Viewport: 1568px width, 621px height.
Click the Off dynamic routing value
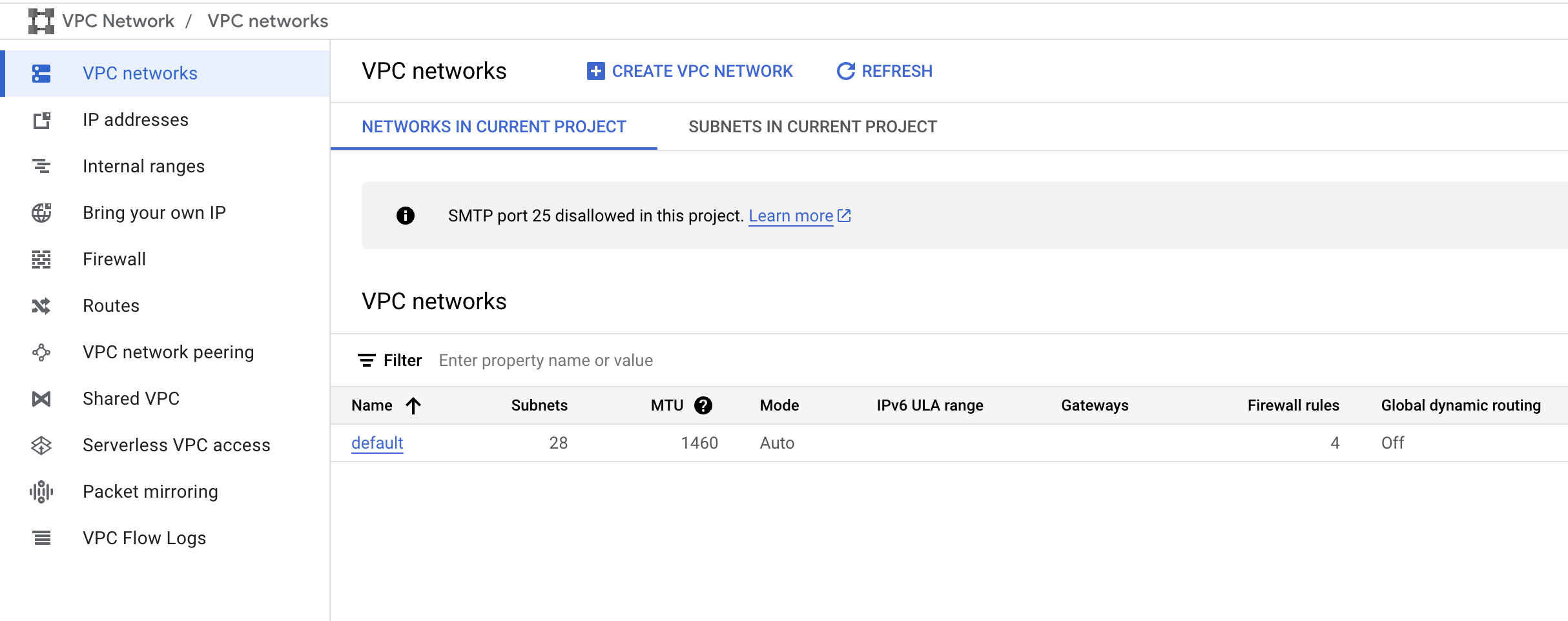coord(1392,443)
